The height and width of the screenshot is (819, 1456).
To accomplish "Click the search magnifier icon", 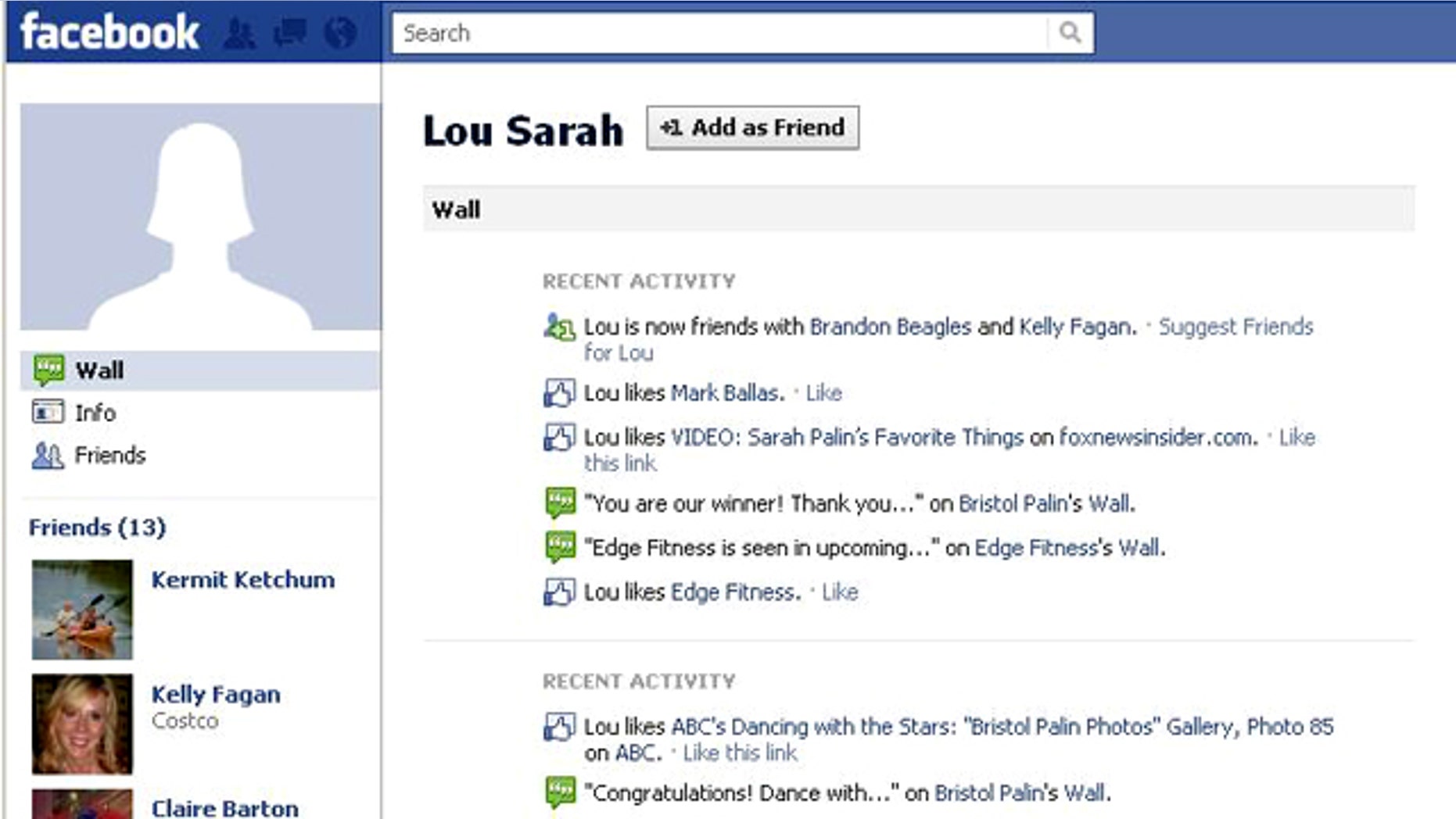I will [x=1070, y=33].
